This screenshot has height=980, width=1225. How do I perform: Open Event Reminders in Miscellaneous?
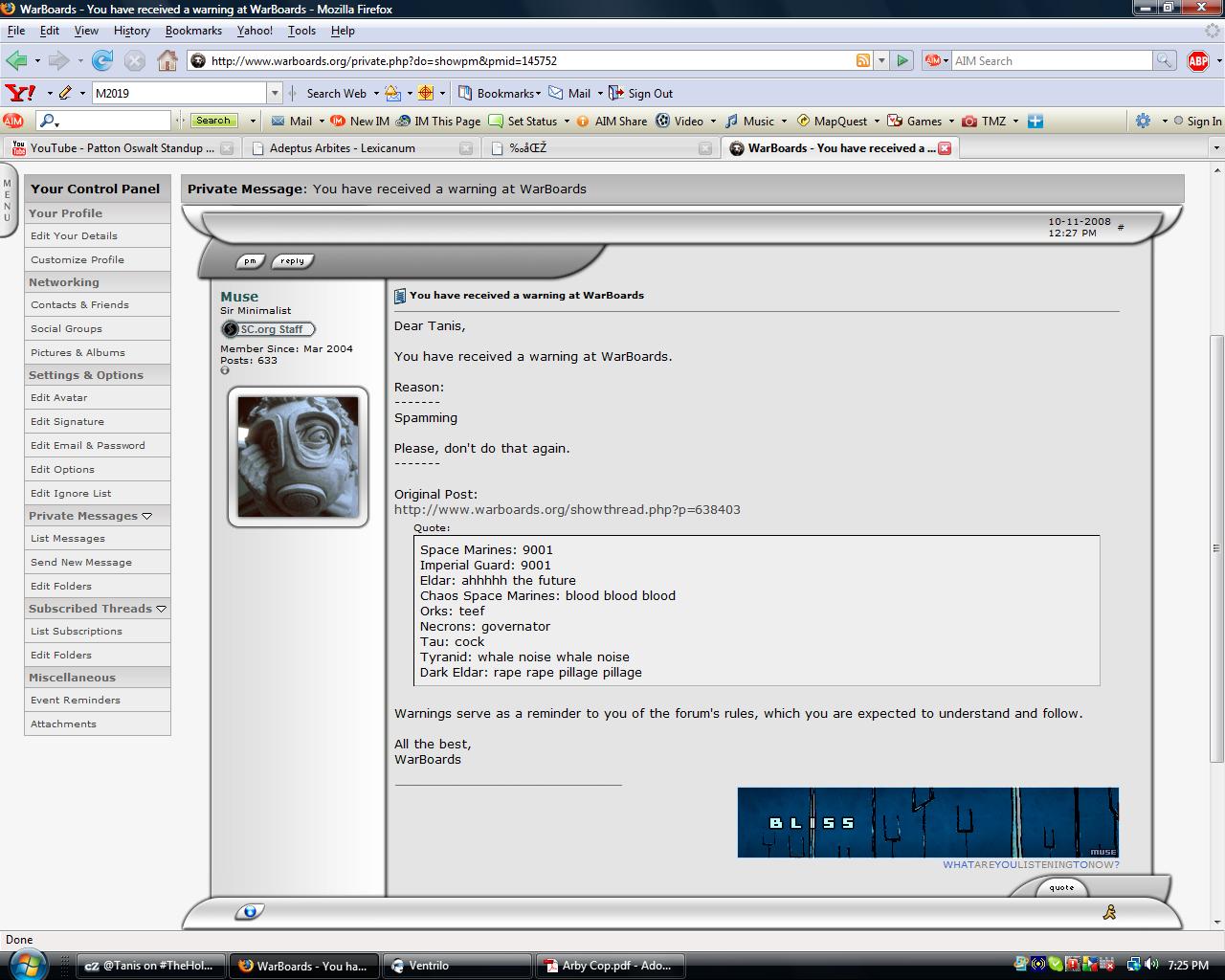[x=76, y=700]
